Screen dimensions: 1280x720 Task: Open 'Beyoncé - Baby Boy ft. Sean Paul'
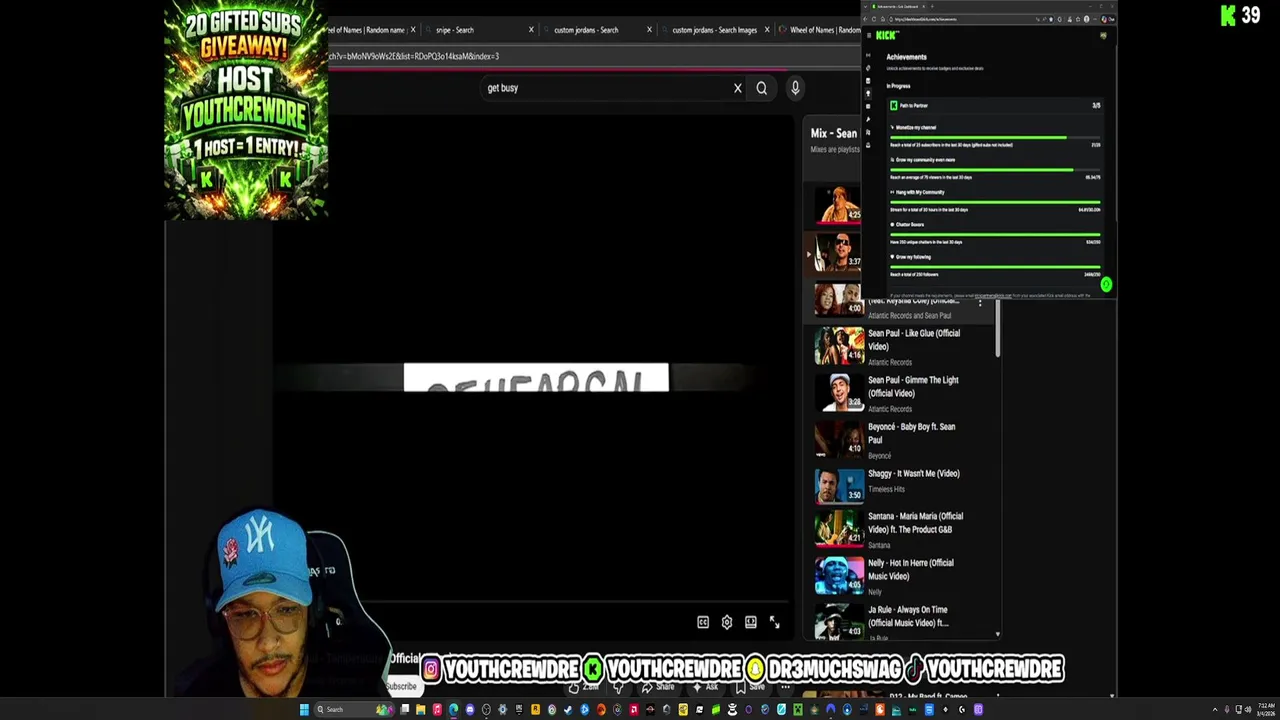911,433
